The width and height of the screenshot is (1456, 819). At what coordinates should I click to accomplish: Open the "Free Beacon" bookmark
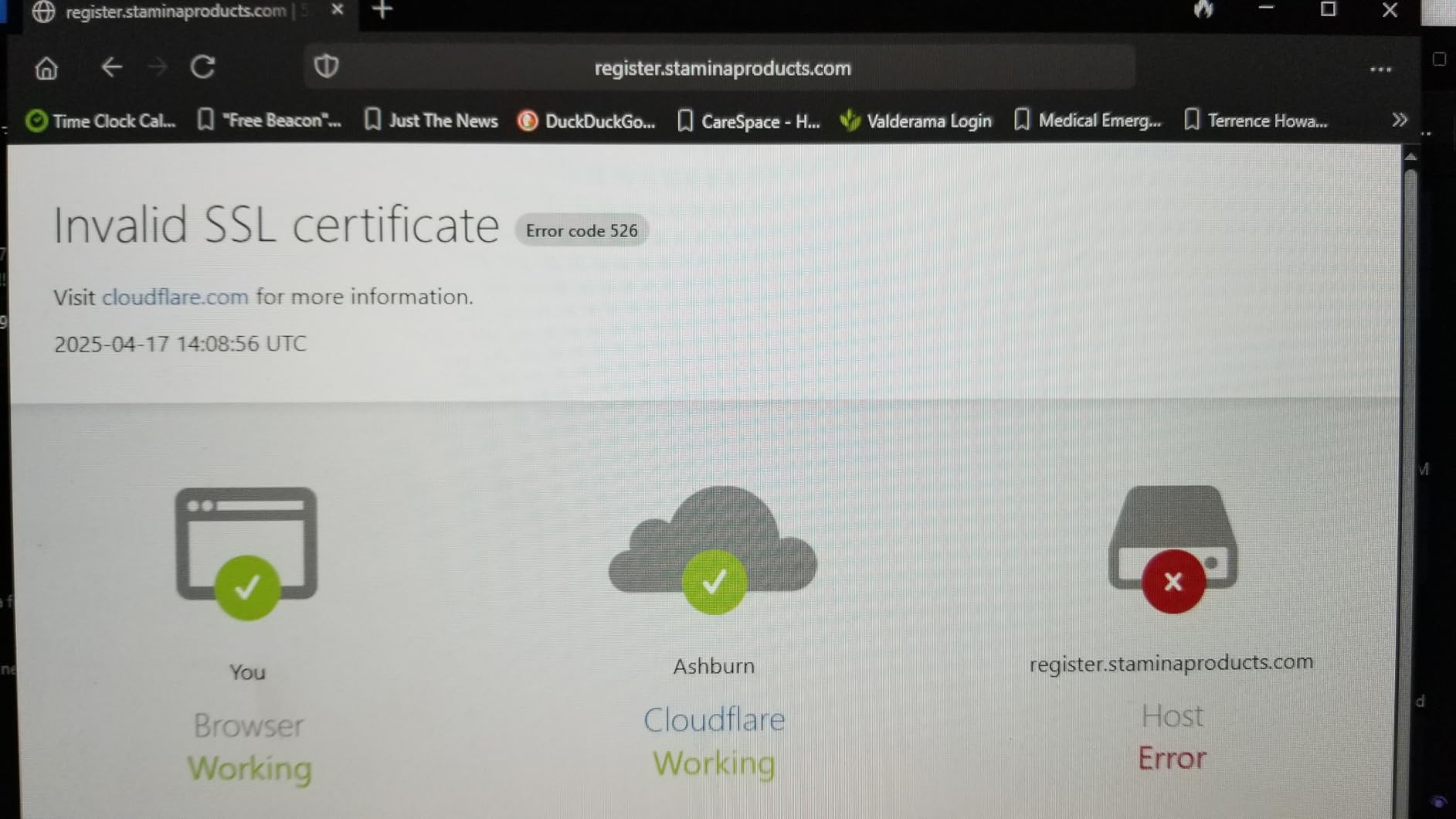click(x=270, y=121)
